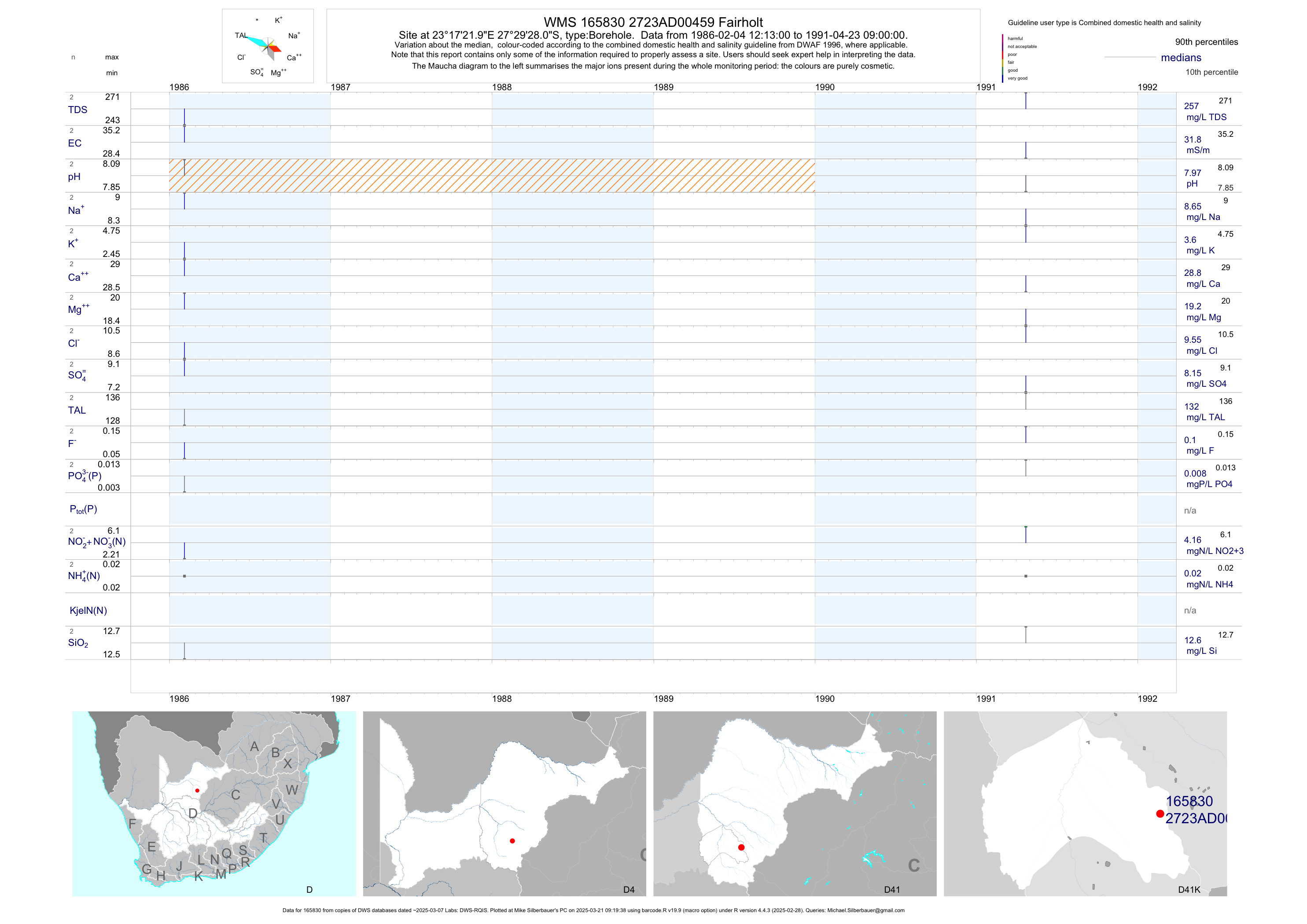This screenshot has height=924, width=1307.
Task: Click the Maucha ion diagram star
Action: [x=268, y=45]
